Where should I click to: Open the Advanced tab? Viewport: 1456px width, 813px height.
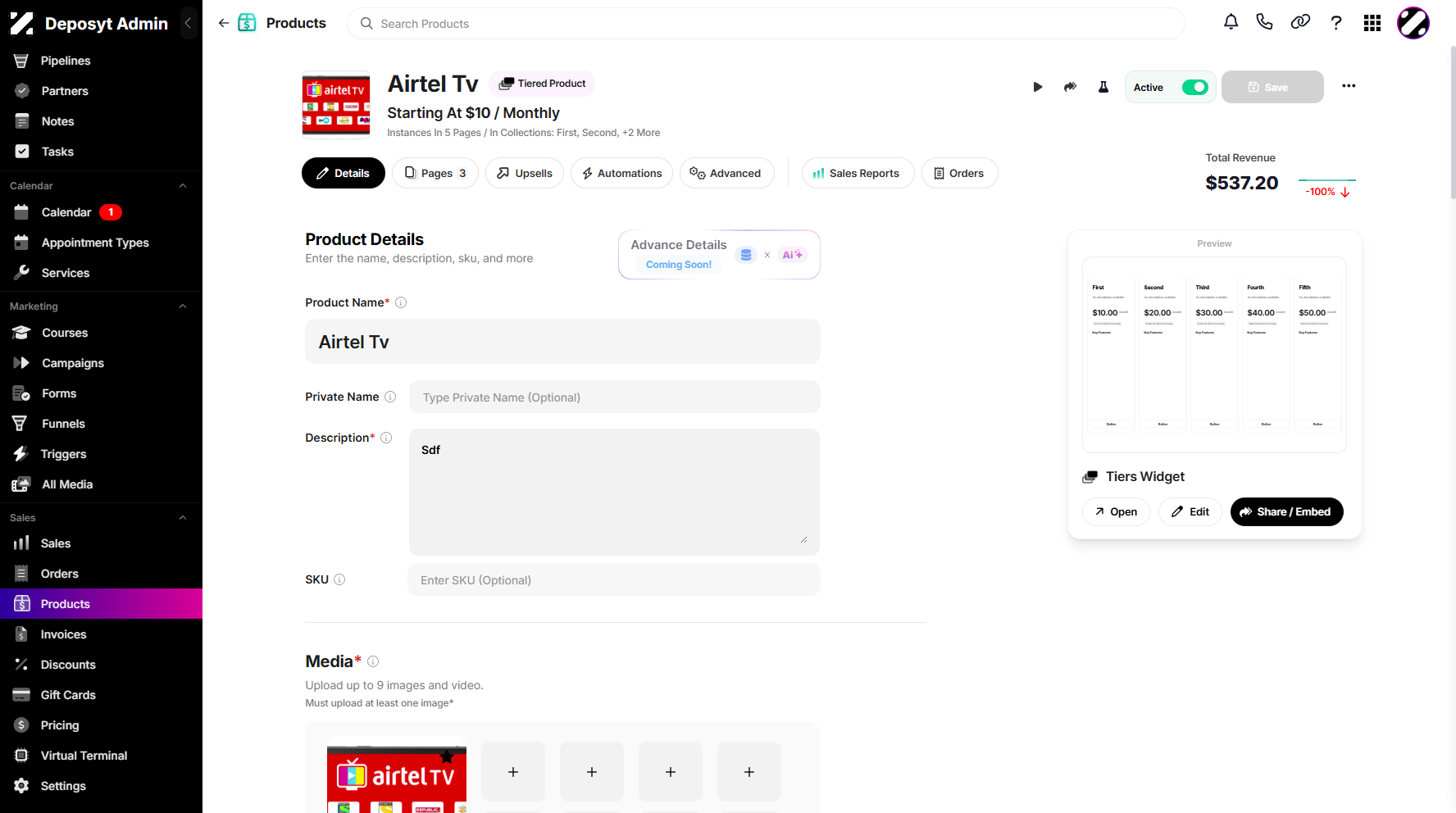726,173
